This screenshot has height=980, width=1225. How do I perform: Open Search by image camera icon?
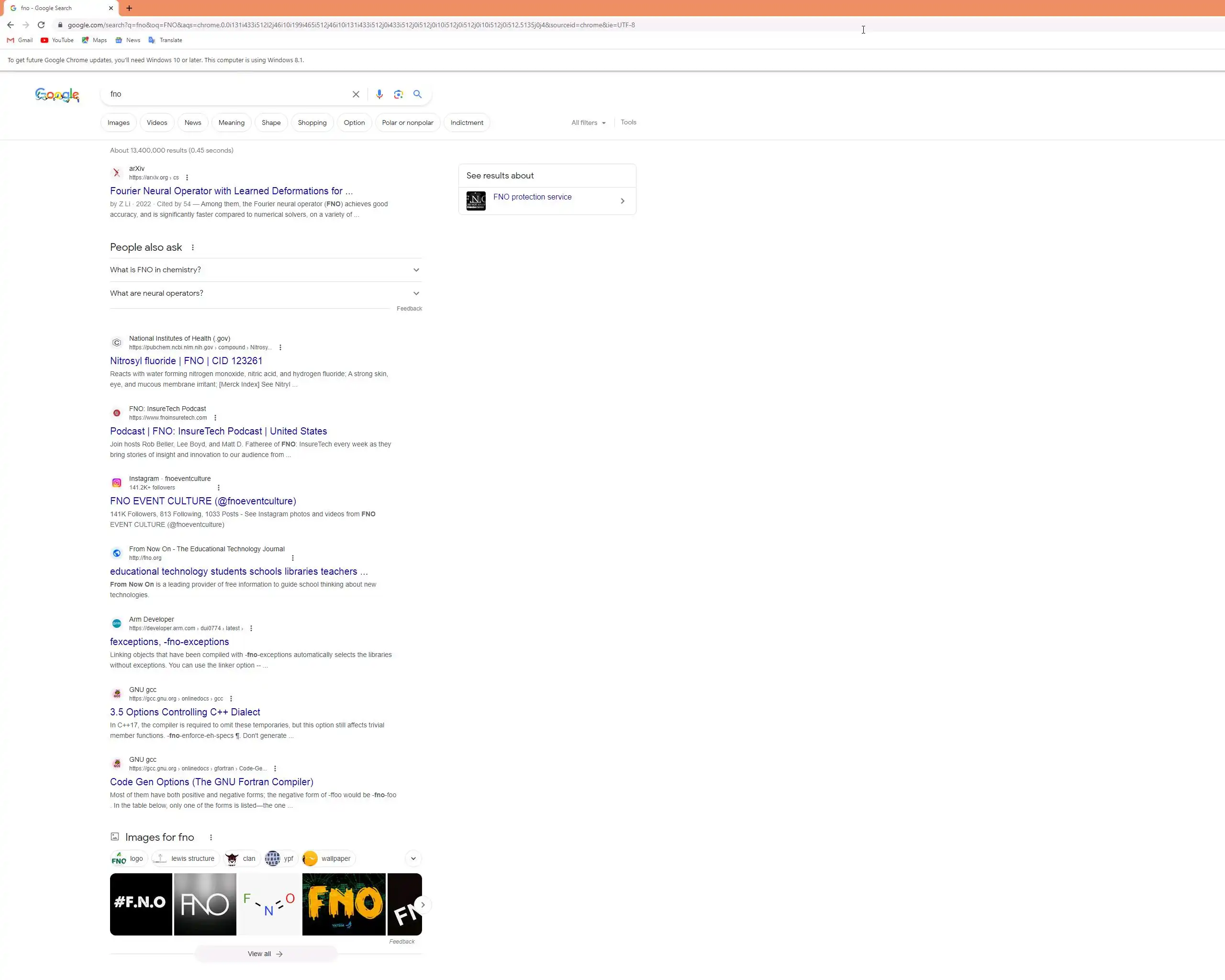pyautogui.click(x=398, y=94)
